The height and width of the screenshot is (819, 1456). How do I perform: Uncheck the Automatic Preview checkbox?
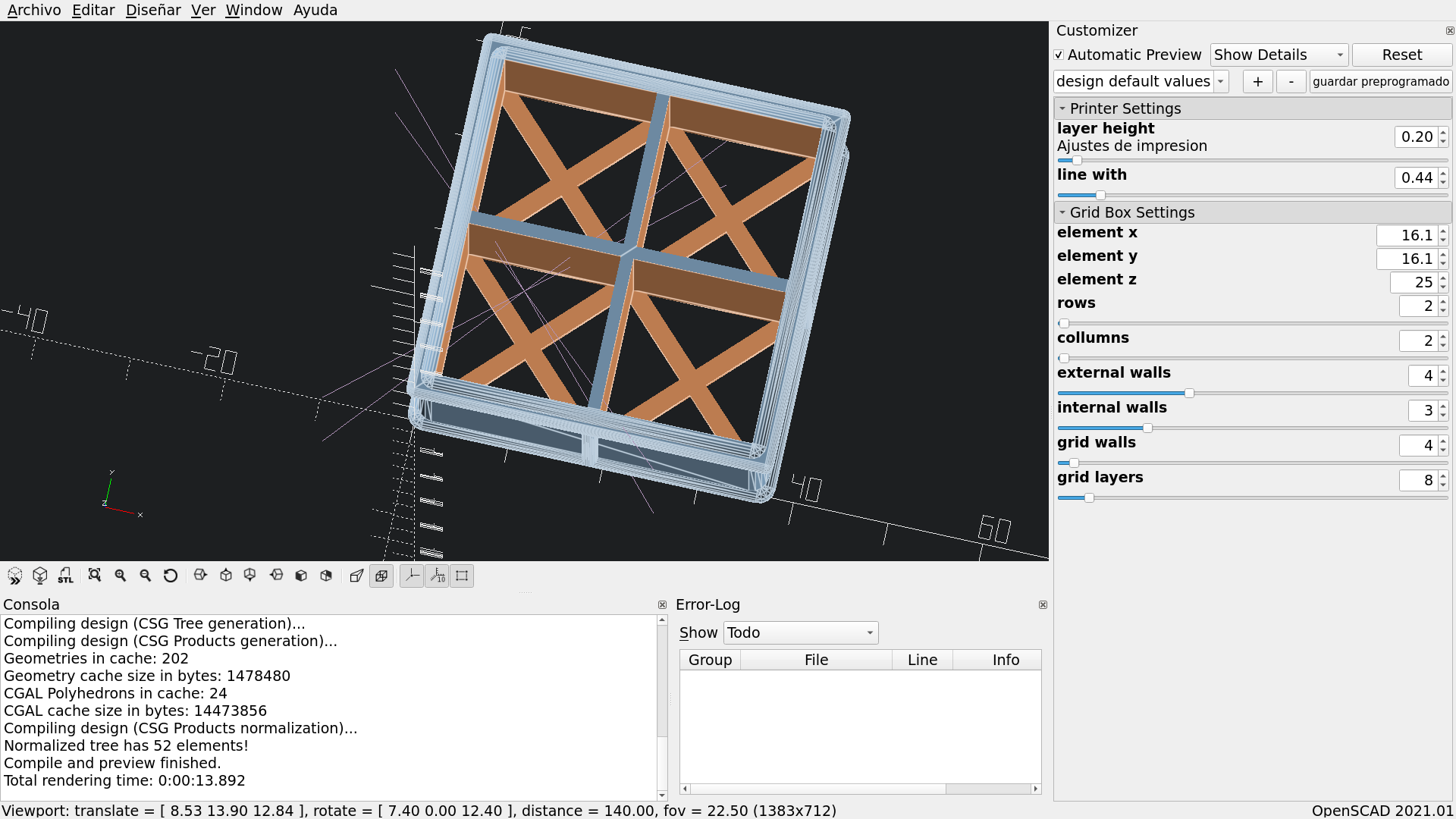1059,55
